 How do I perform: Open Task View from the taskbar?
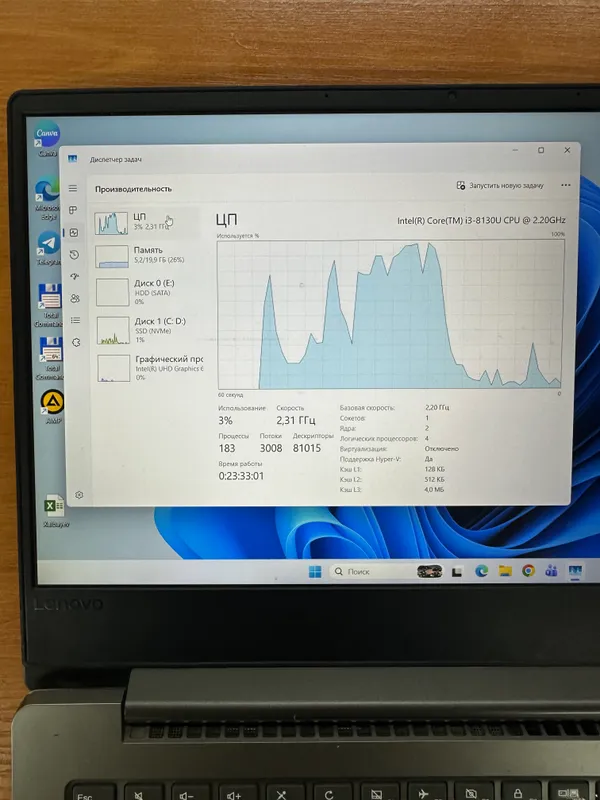click(457, 572)
